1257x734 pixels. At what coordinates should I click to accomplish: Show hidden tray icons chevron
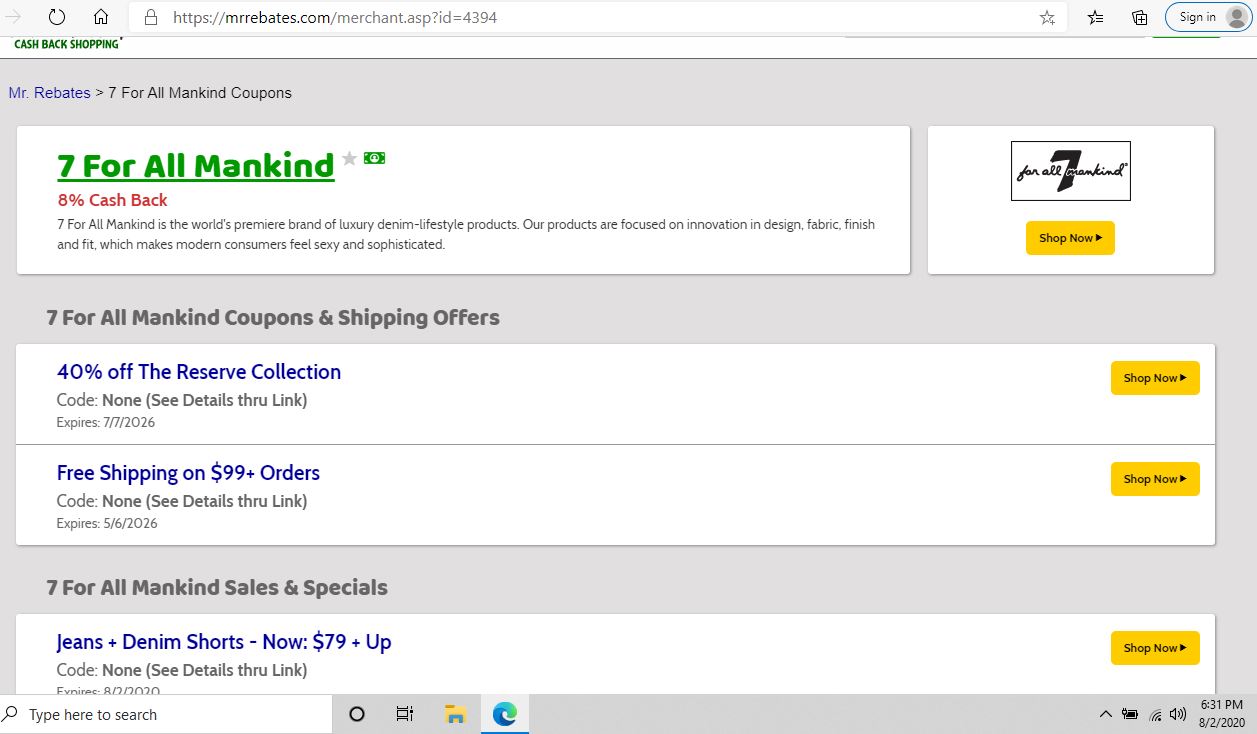click(x=1105, y=714)
